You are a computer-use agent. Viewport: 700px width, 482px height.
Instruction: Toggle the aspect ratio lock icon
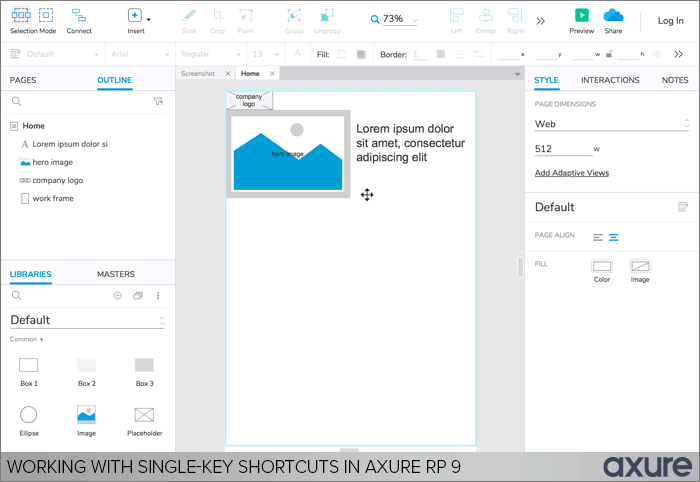(609, 54)
